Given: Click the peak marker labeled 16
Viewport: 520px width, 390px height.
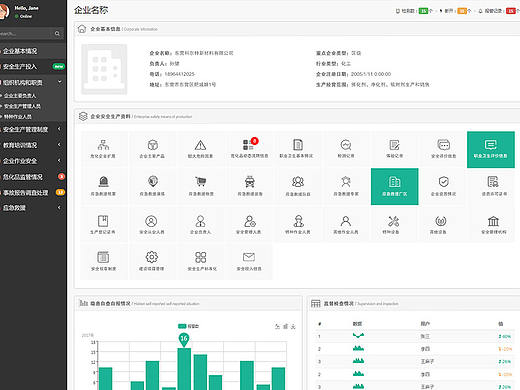Looking at the screenshot, I should (184, 339).
